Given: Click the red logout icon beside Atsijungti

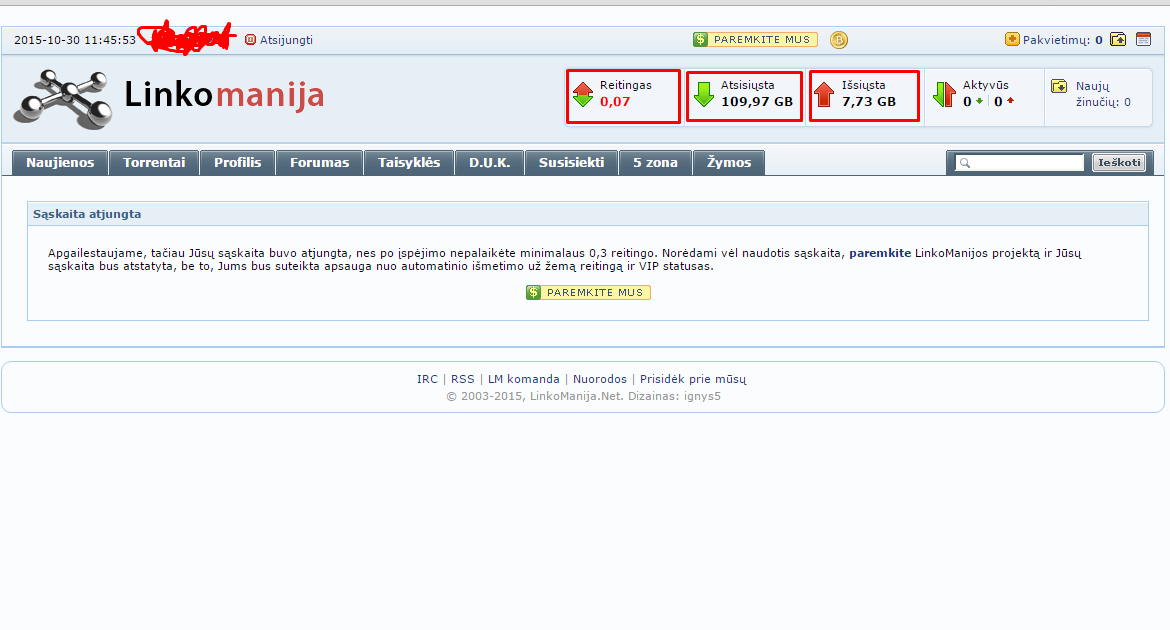Looking at the screenshot, I should 251,40.
